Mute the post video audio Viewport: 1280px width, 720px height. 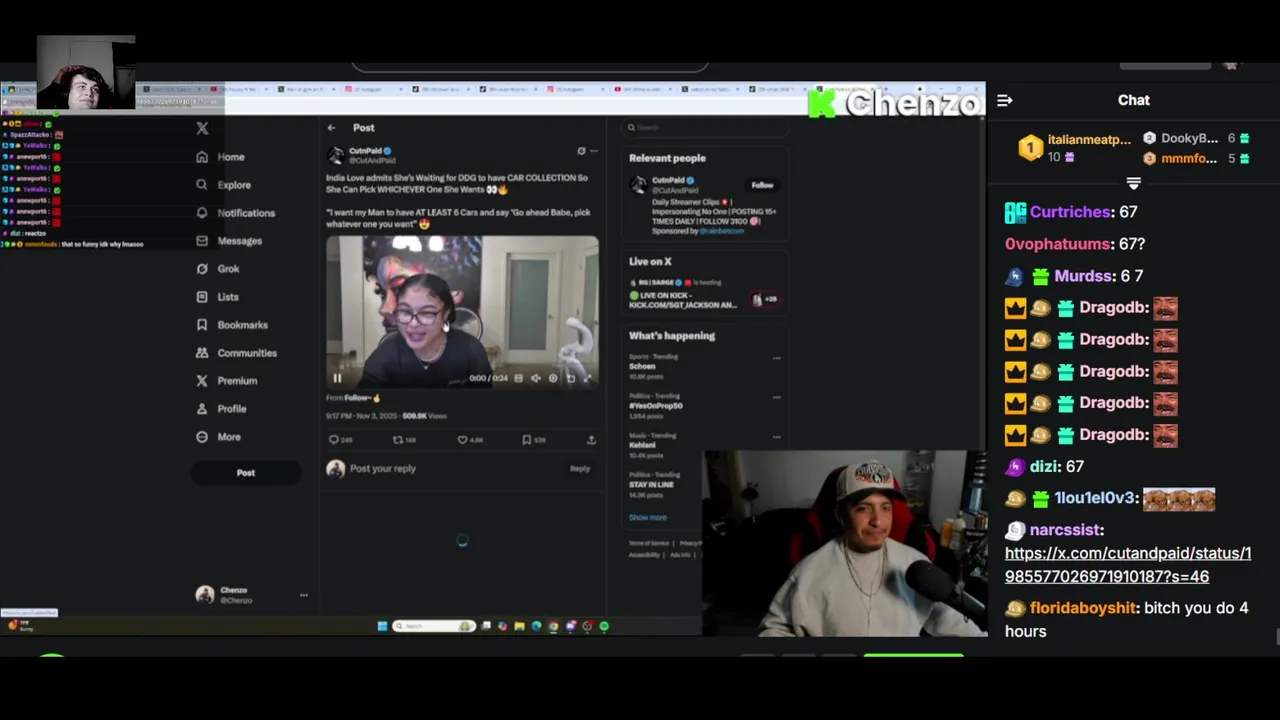[535, 378]
